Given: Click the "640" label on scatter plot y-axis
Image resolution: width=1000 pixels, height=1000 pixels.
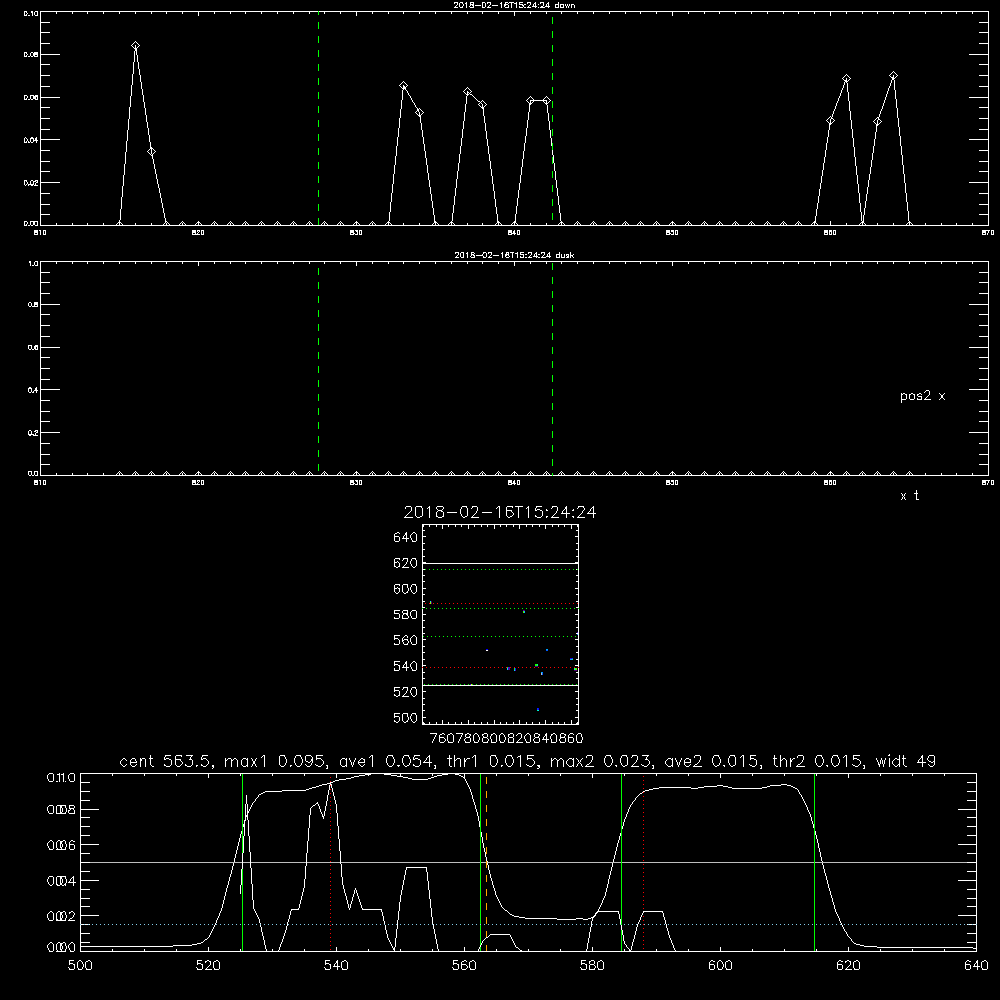Looking at the screenshot, I should 406,537.
